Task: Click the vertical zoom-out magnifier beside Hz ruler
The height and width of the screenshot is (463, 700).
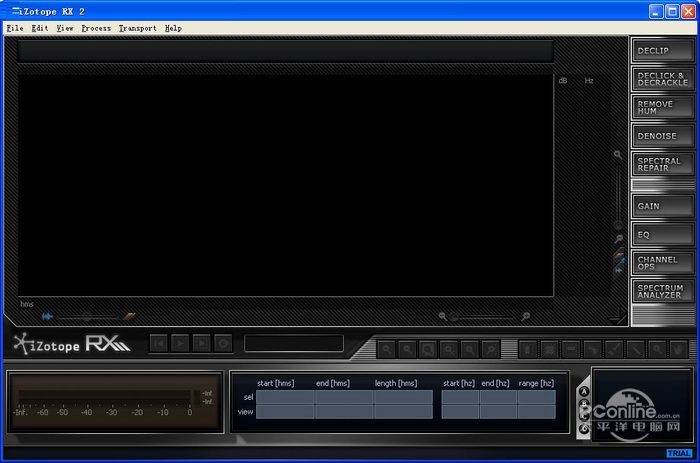Action: [618, 238]
